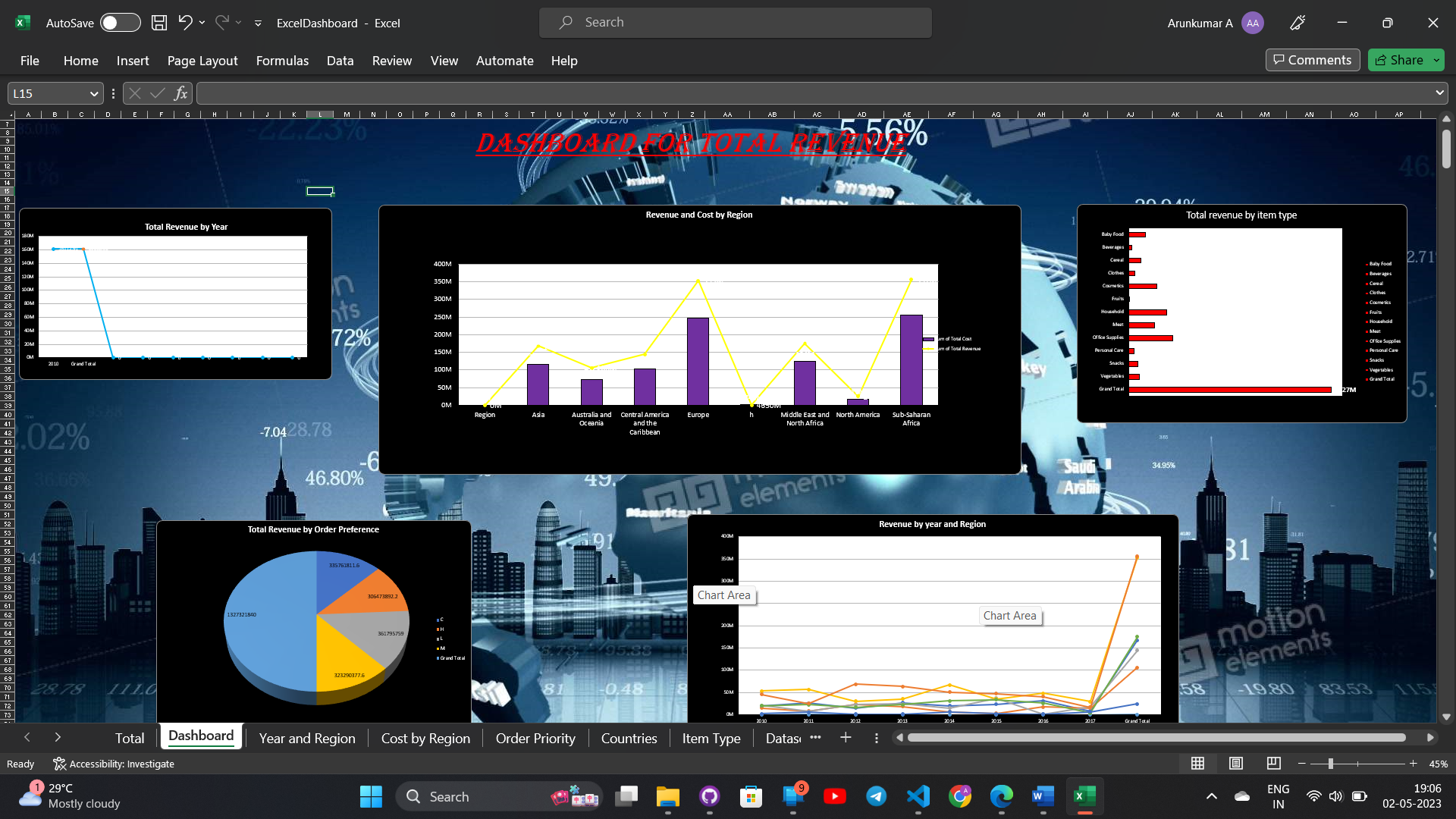The image size is (1456, 819).
Task: Click the Insert Function fx icon
Action: [x=180, y=93]
